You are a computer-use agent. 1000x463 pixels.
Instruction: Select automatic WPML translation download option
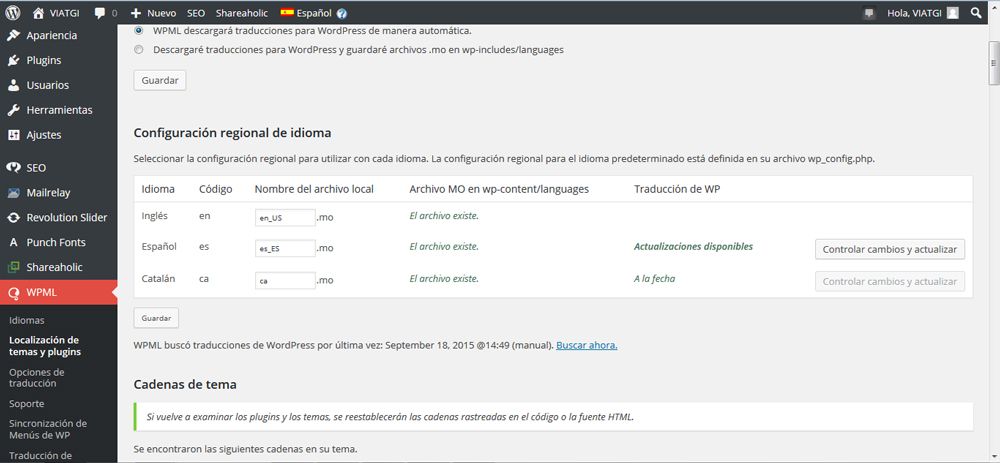point(139,30)
